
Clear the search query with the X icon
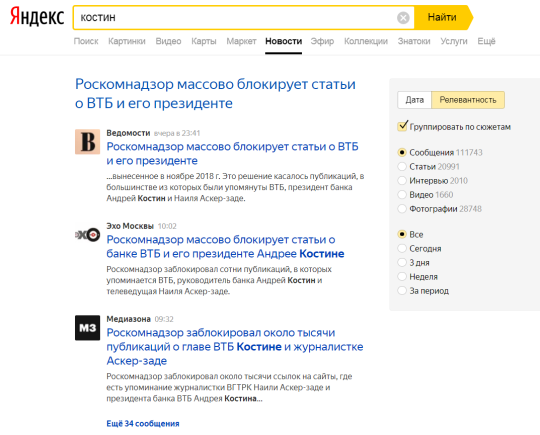pos(403,18)
